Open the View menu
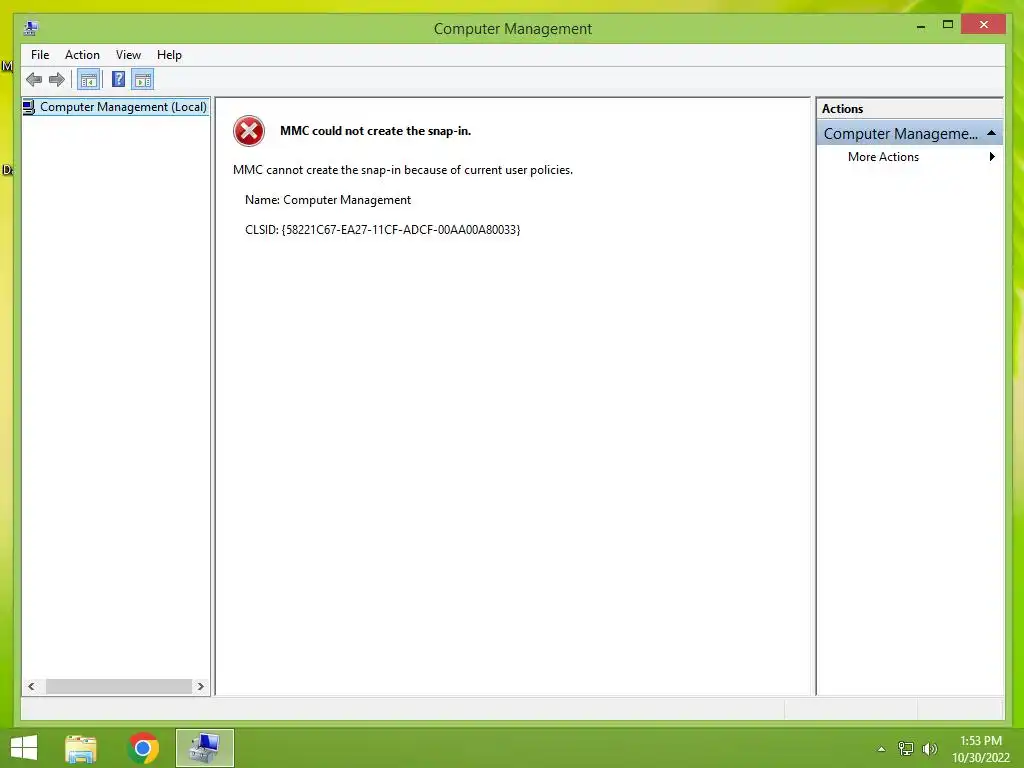 tap(128, 55)
